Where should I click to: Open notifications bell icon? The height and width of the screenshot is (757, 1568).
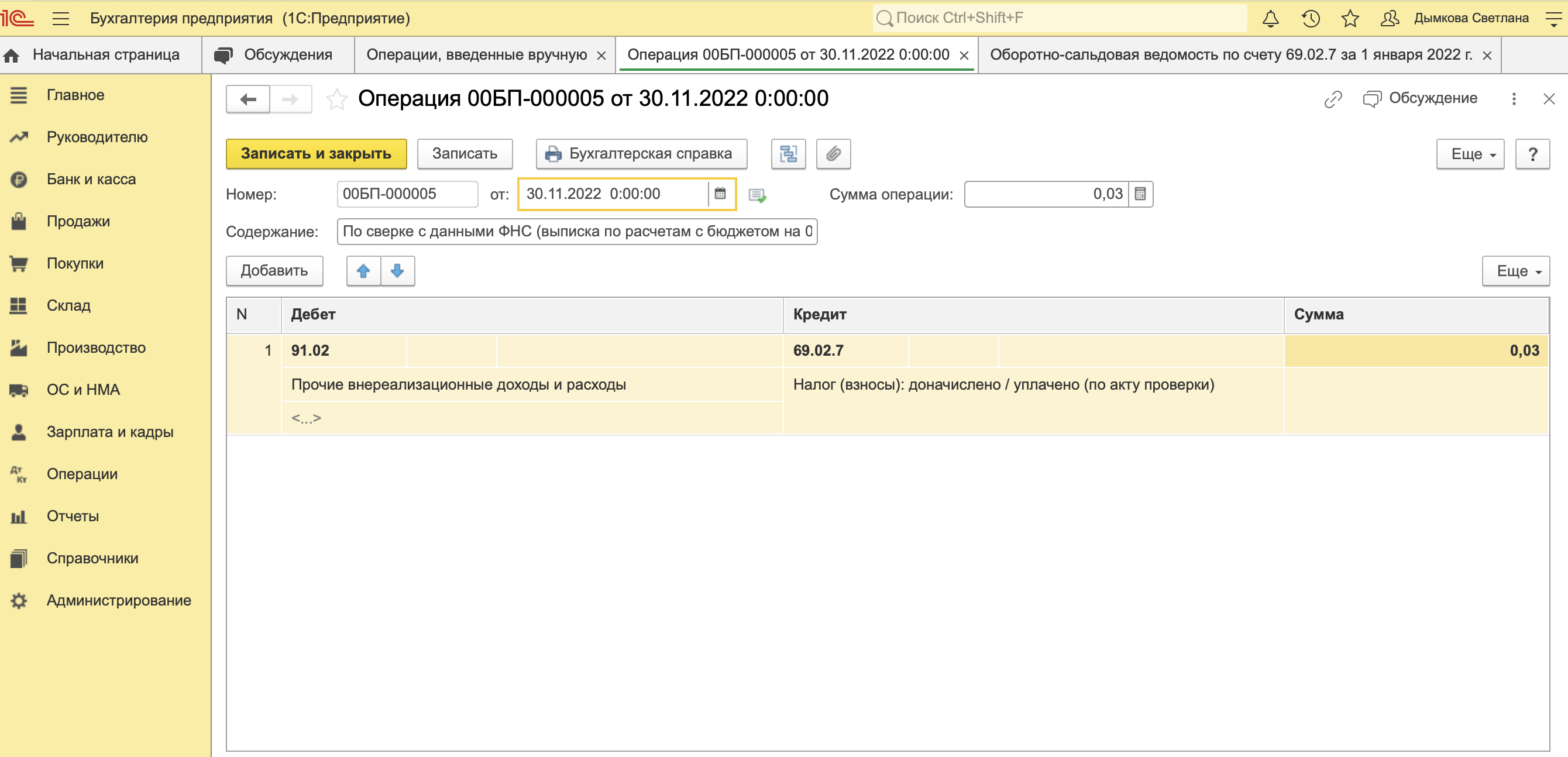click(x=1270, y=18)
